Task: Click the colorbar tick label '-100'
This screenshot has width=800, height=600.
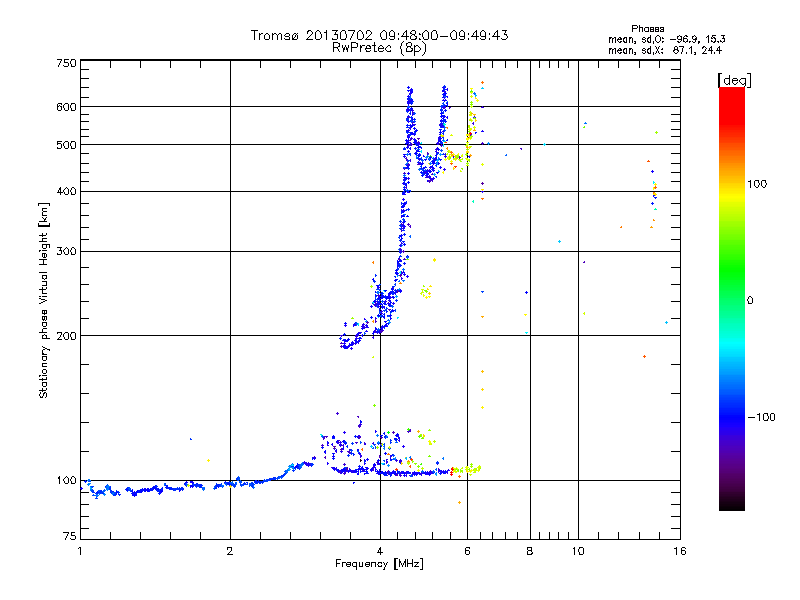Action: pos(761,417)
